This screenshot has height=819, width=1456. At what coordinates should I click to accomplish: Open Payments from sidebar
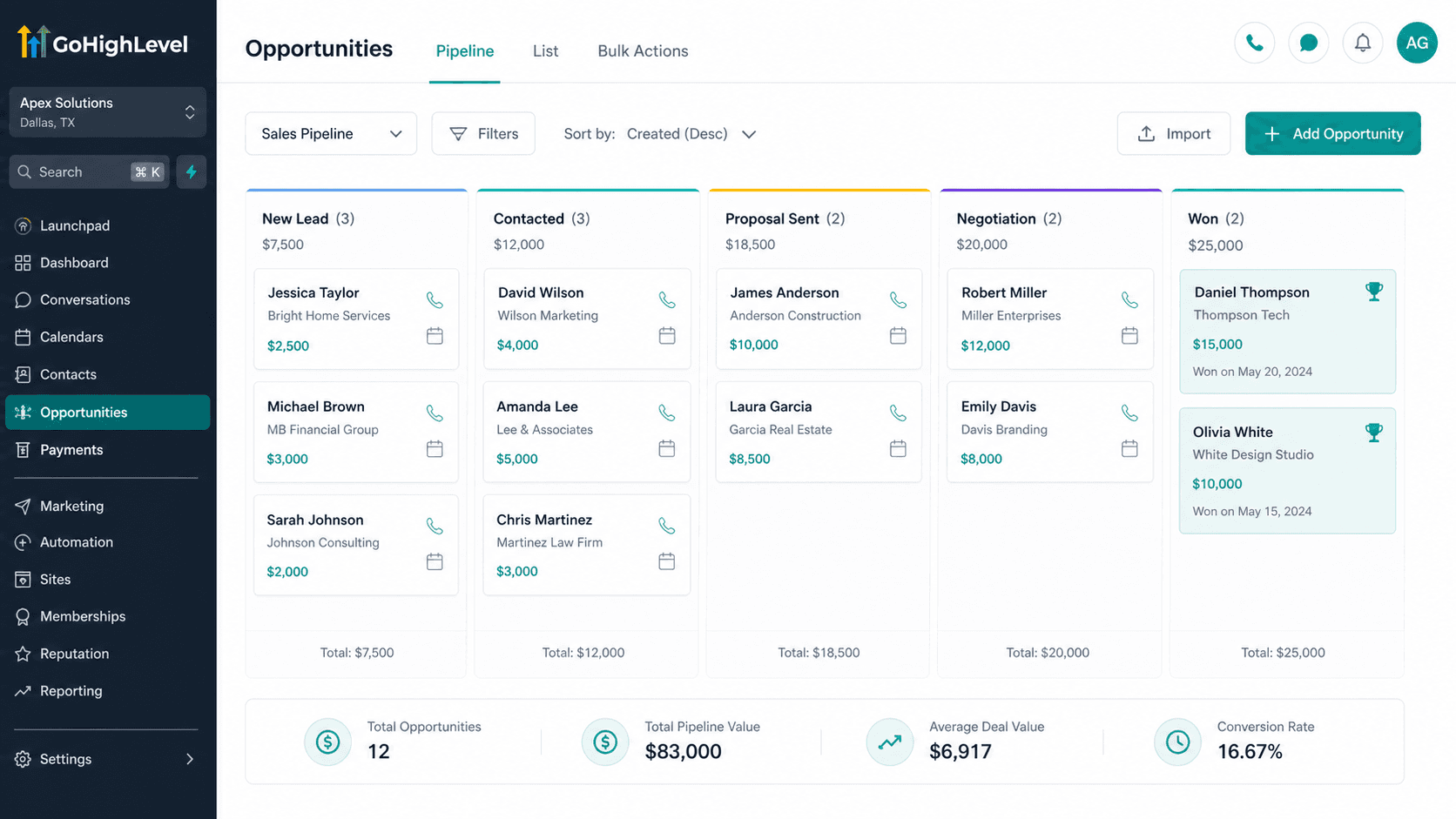click(x=108, y=450)
